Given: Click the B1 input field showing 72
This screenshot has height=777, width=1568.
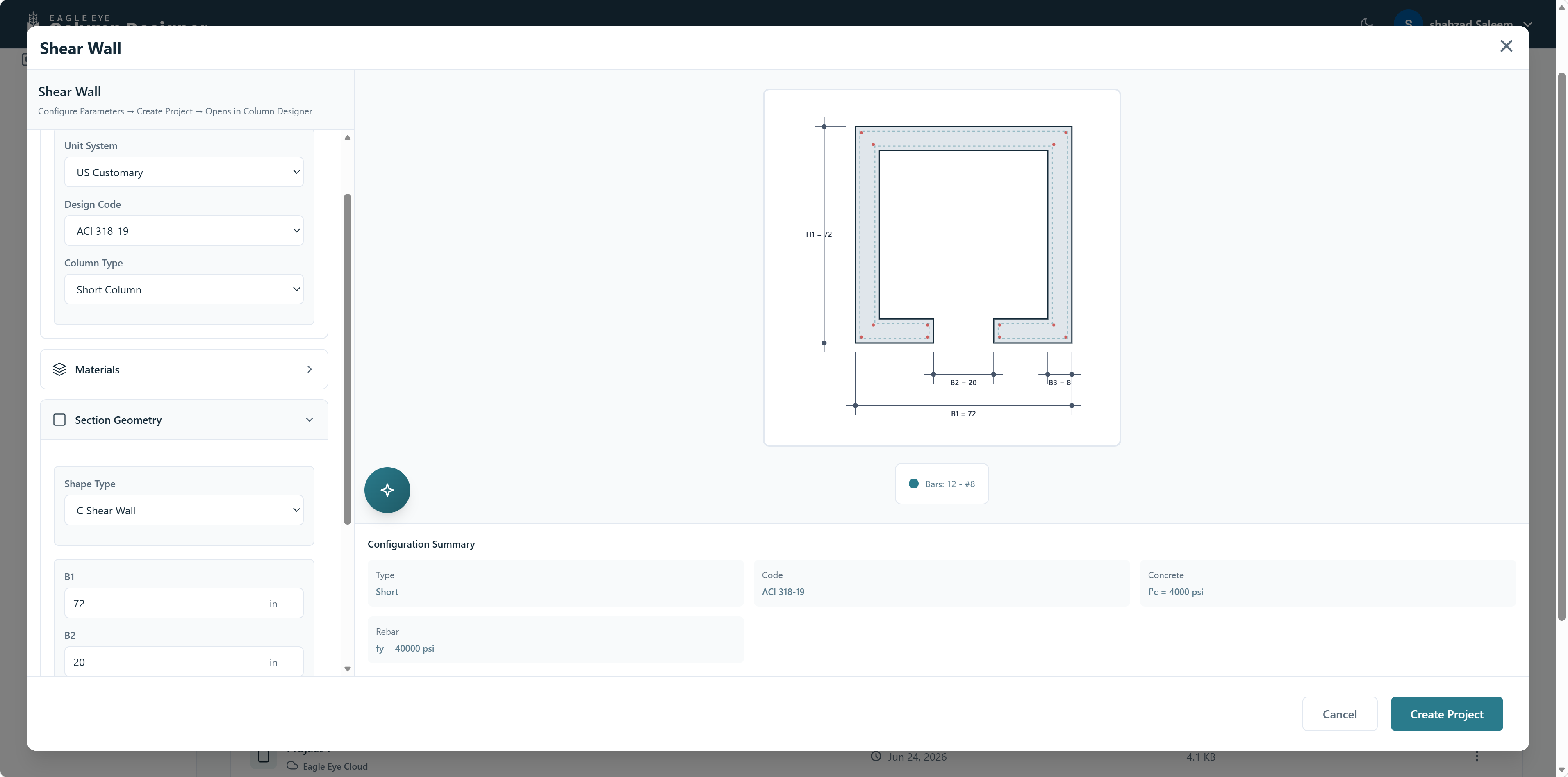Looking at the screenshot, I should pyautogui.click(x=184, y=603).
